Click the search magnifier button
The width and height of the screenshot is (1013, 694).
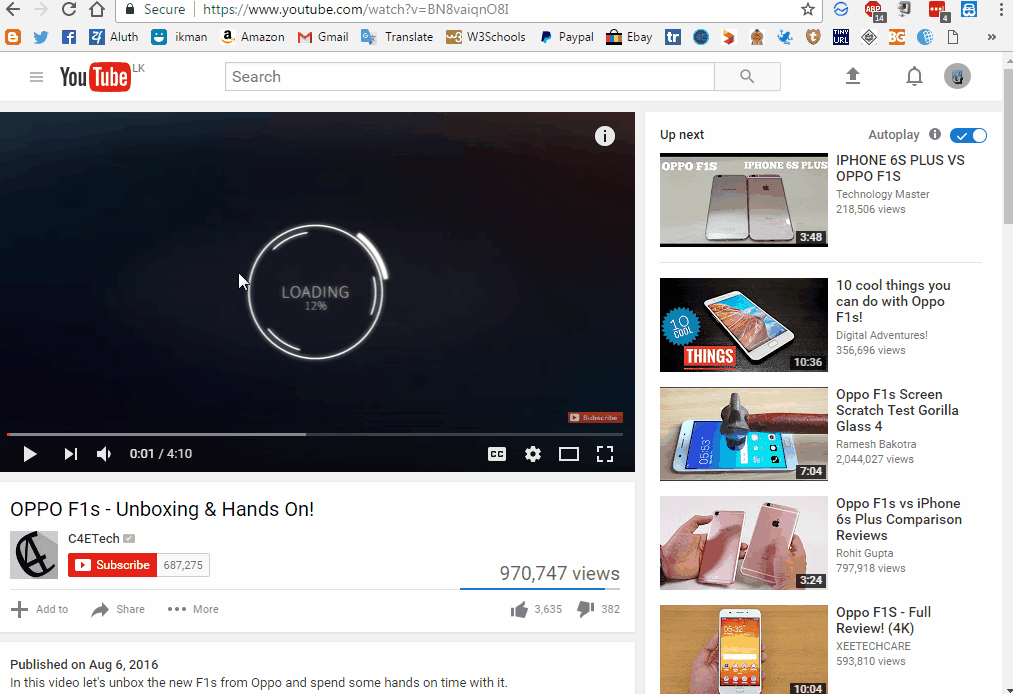747,76
